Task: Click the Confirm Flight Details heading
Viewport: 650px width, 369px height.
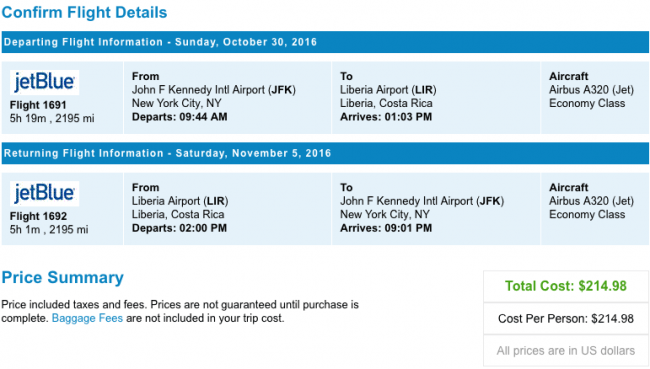Action: coord(84,12)
